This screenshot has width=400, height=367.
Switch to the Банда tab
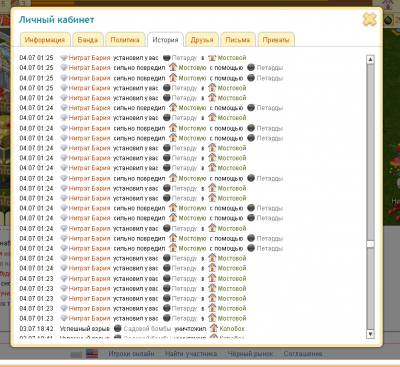(88, 40)
